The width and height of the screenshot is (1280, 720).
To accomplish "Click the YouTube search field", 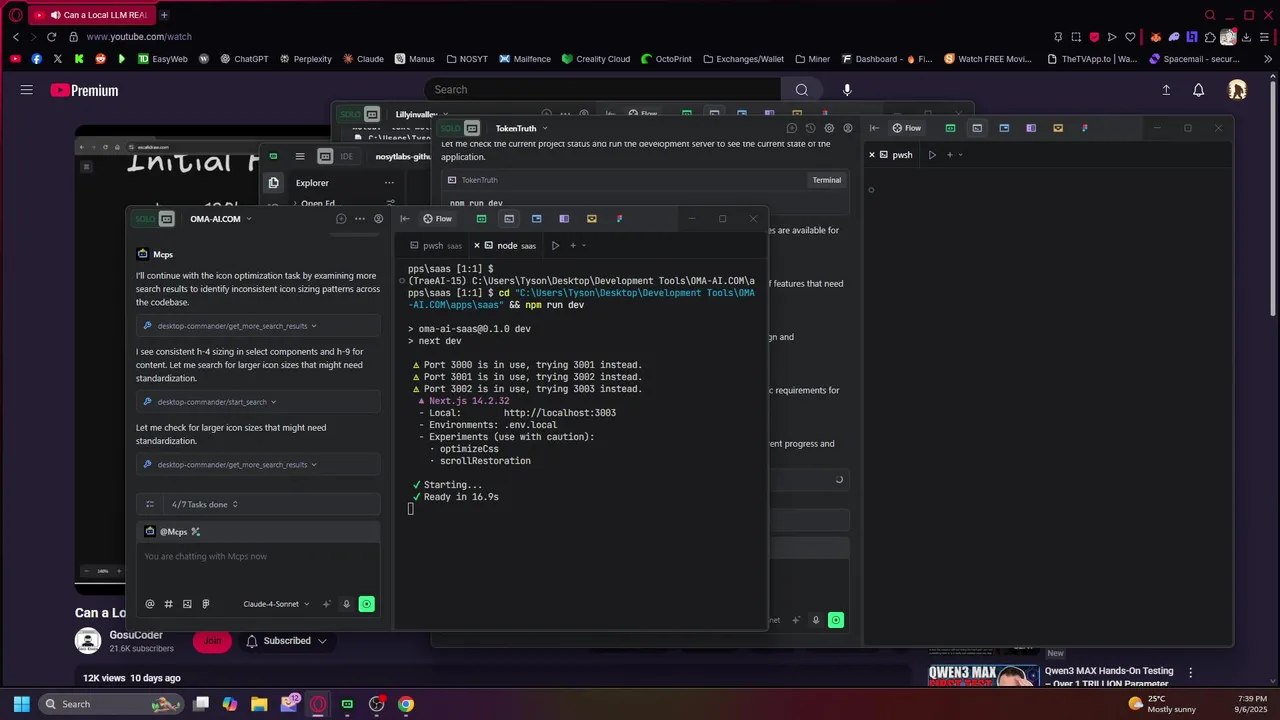I will [603, 90].
